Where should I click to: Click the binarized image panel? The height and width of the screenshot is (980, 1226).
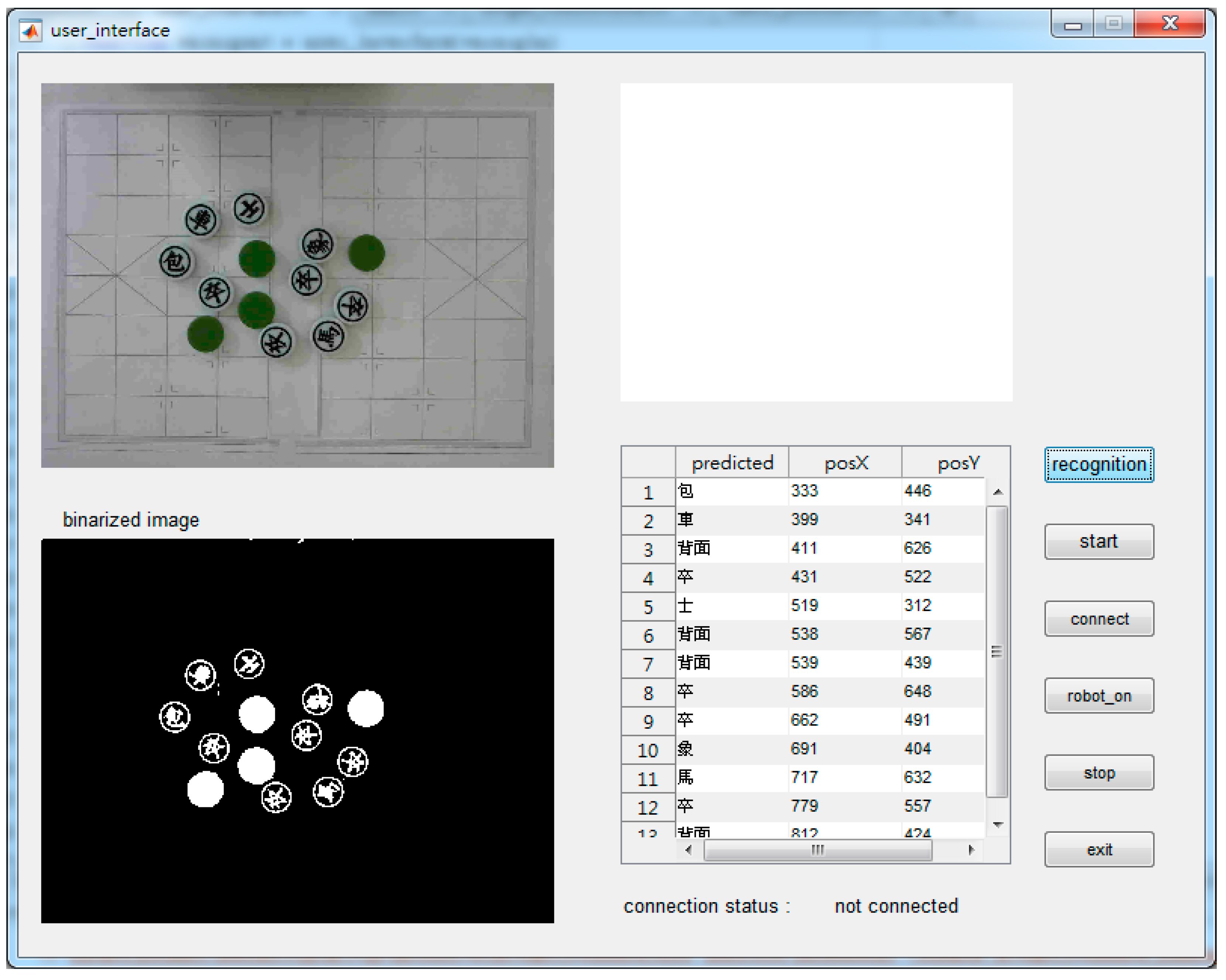click(x=297, y=731)
